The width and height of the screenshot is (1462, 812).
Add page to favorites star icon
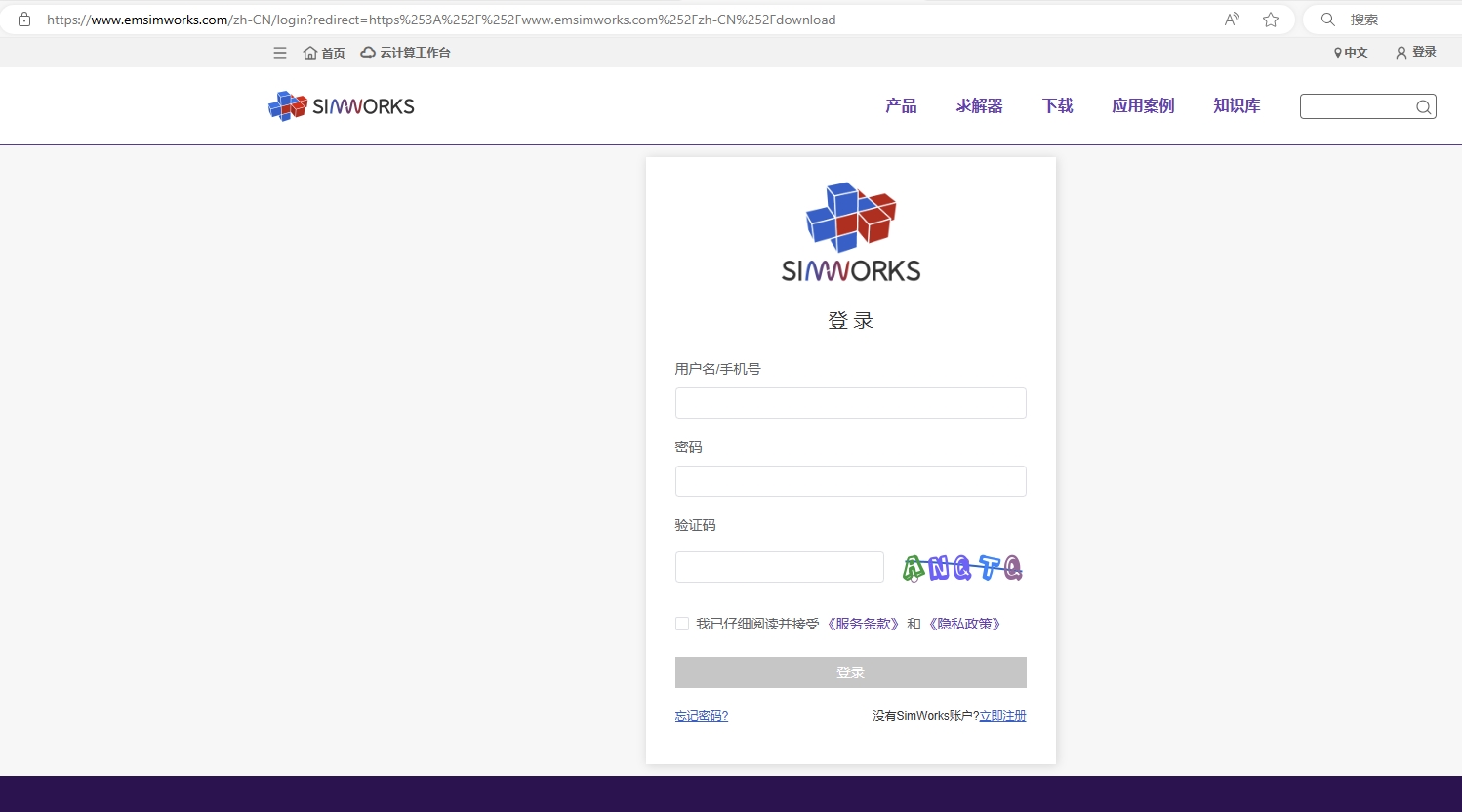pyautogui.click(x=1271, y=20)
